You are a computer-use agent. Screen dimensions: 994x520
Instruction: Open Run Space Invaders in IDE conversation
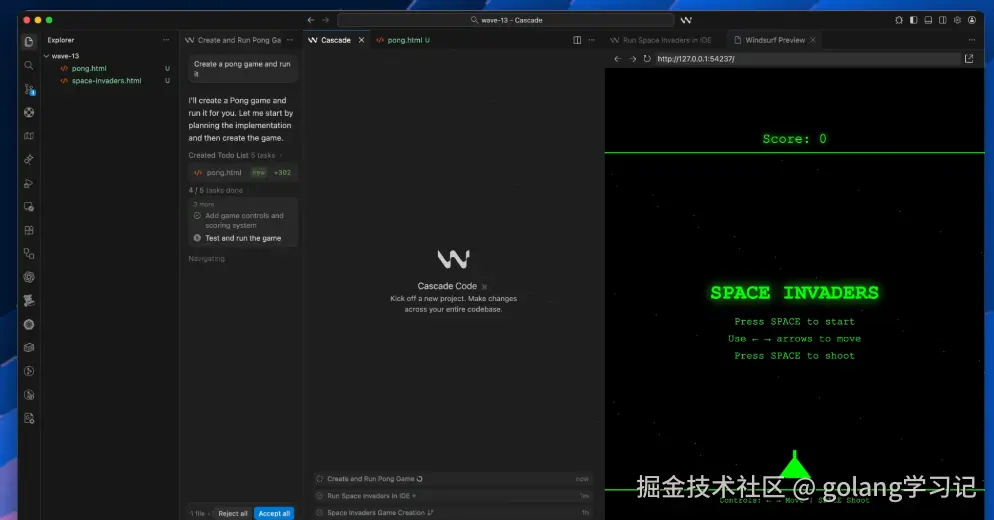(x=453, y=496)
